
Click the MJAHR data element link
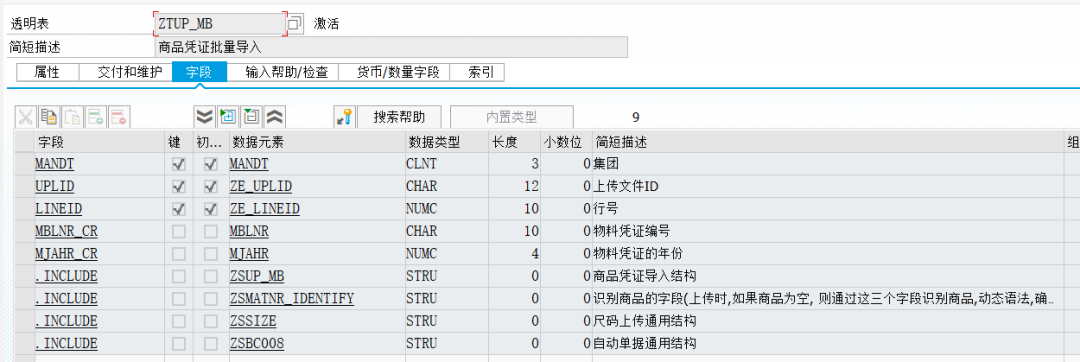coord(250,254)
